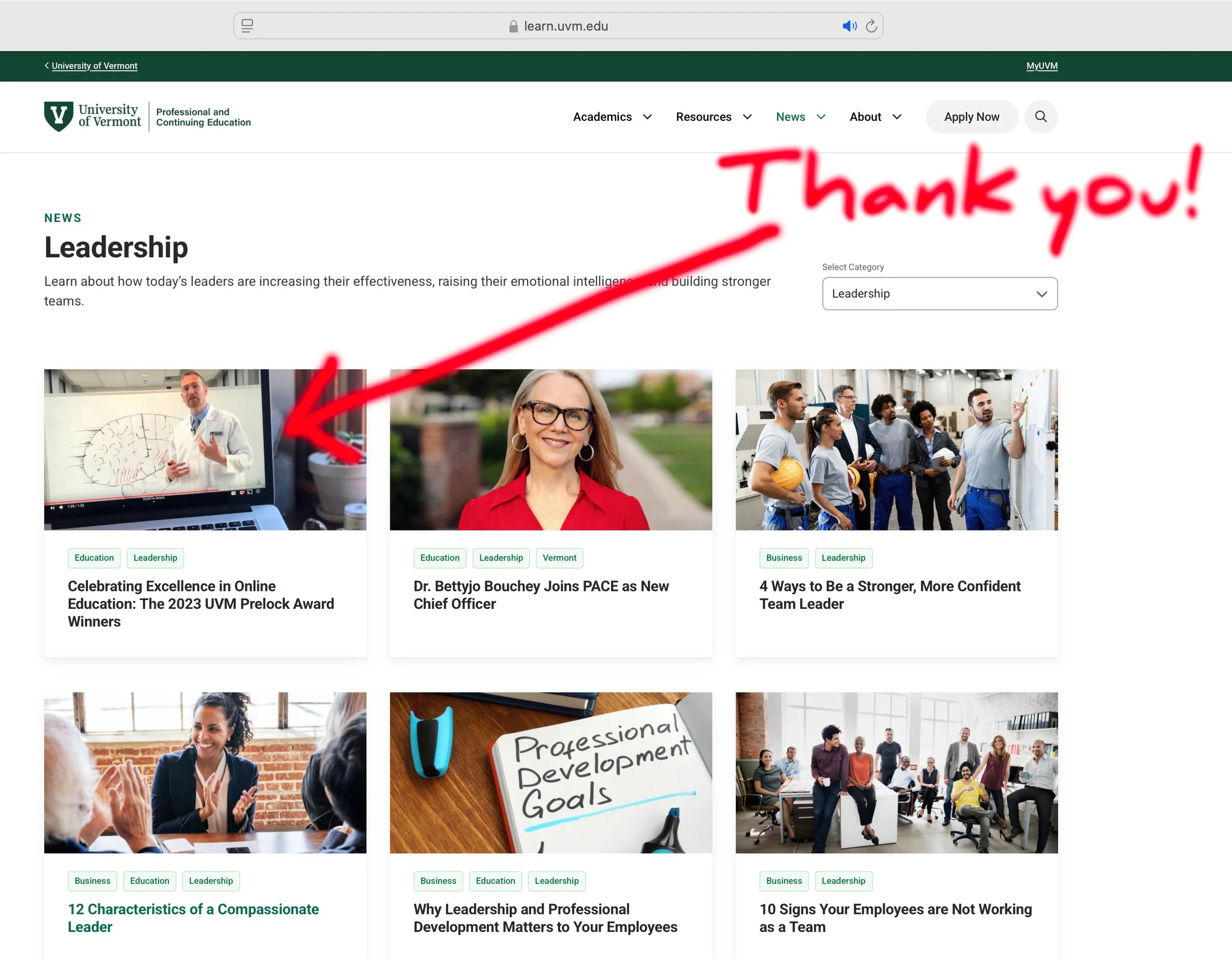Open the Professional Development Goals thumbnail
Image resolution: width=1232 pixels, height=959 pixels.
point(550,772)
